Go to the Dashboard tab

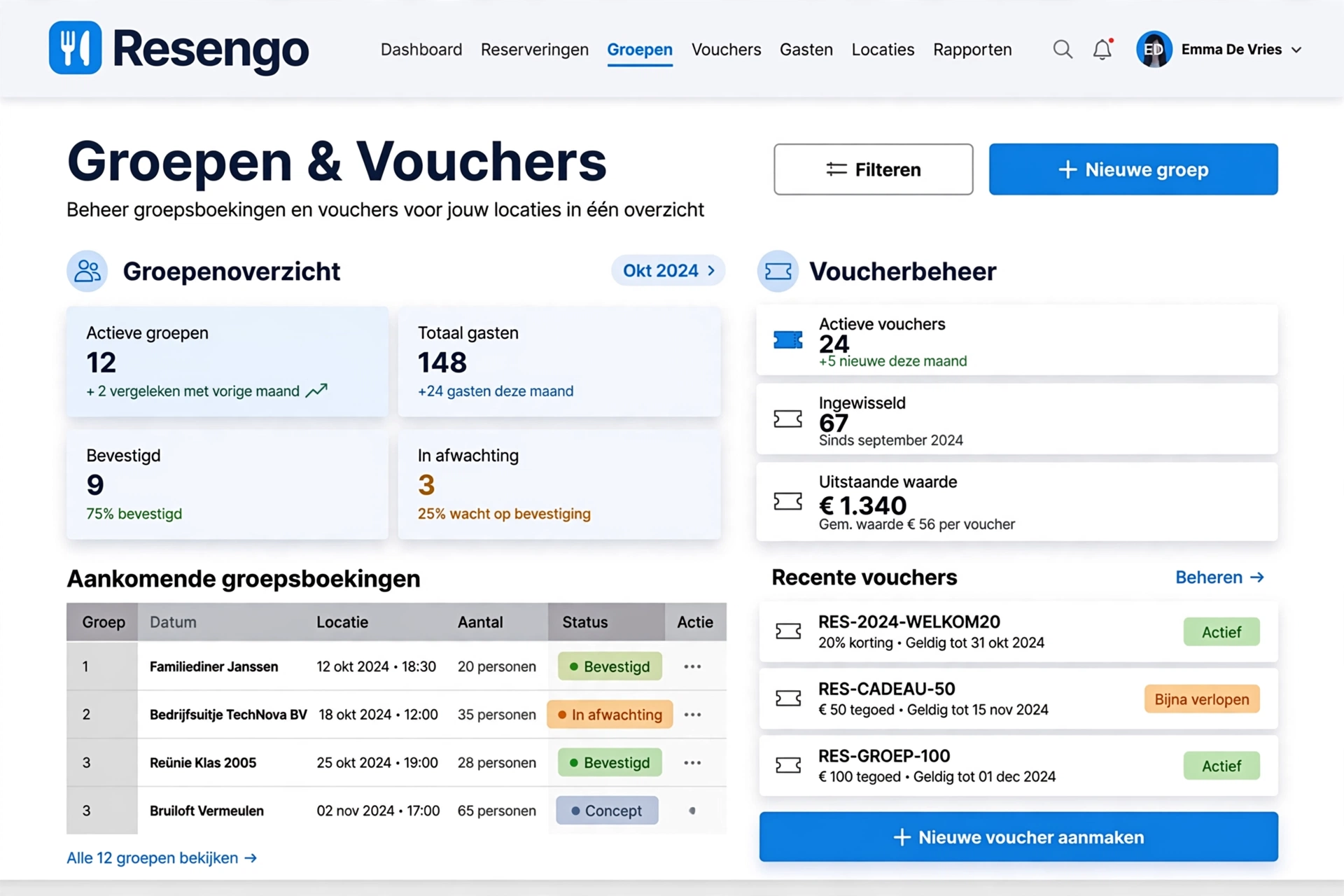421,50
